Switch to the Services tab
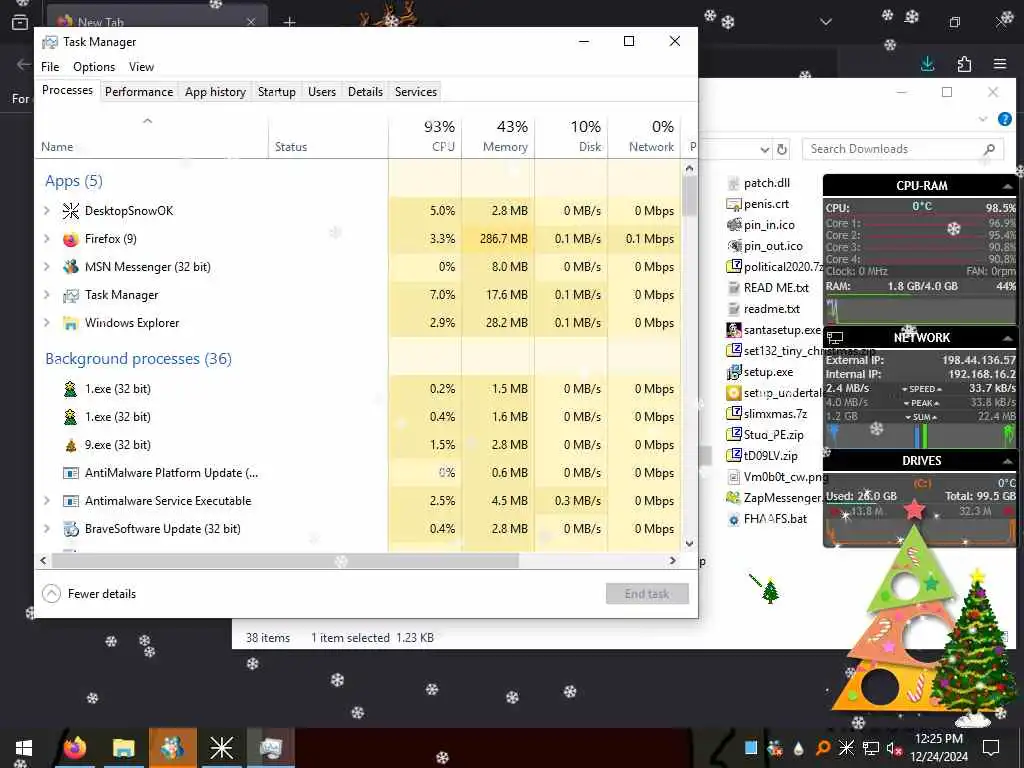 pos(416,92)
